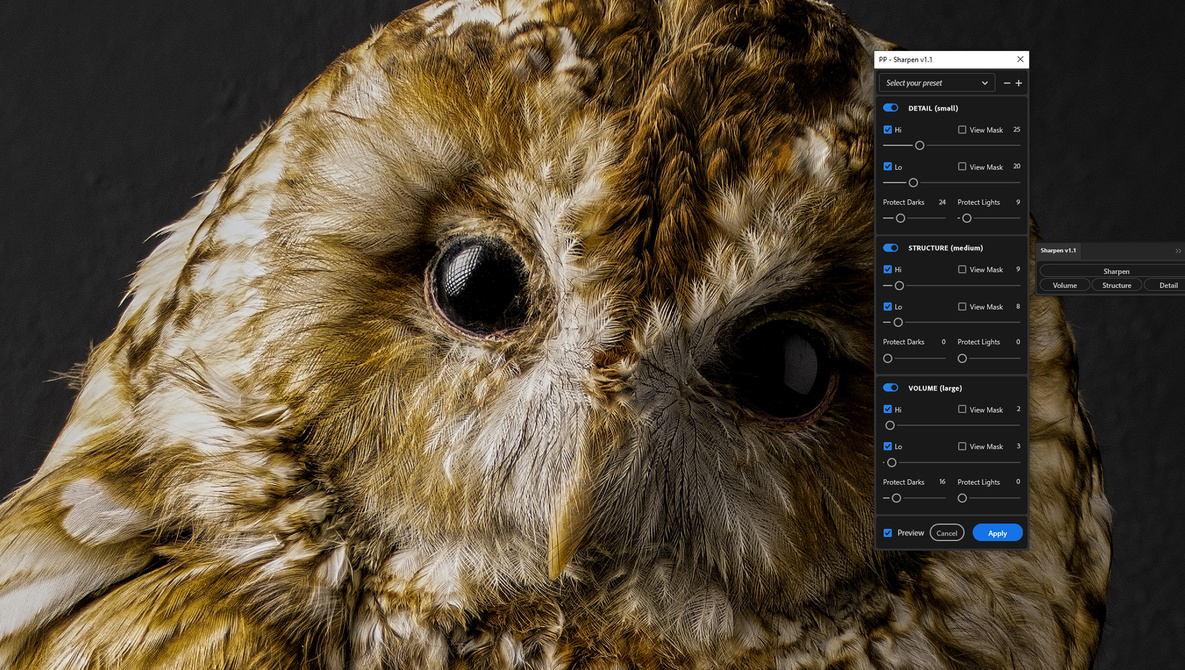Click Structure button in side panel
This screenshot has height=670, width=1185.
[x=1116, y=285]
